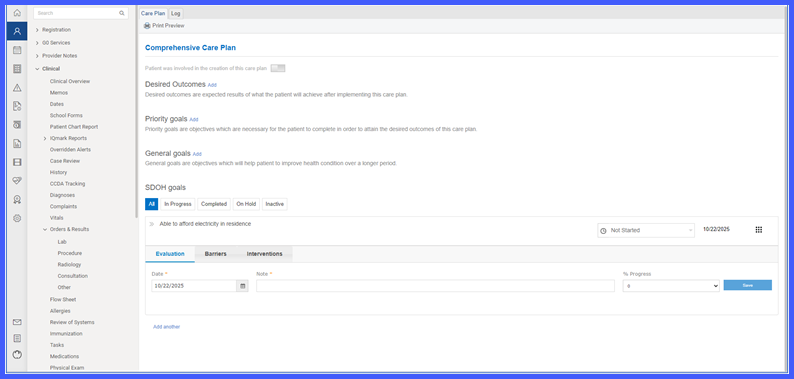Screen dimensions: 794x379
Task: Select the patient person icon
Action: [17, 31]
